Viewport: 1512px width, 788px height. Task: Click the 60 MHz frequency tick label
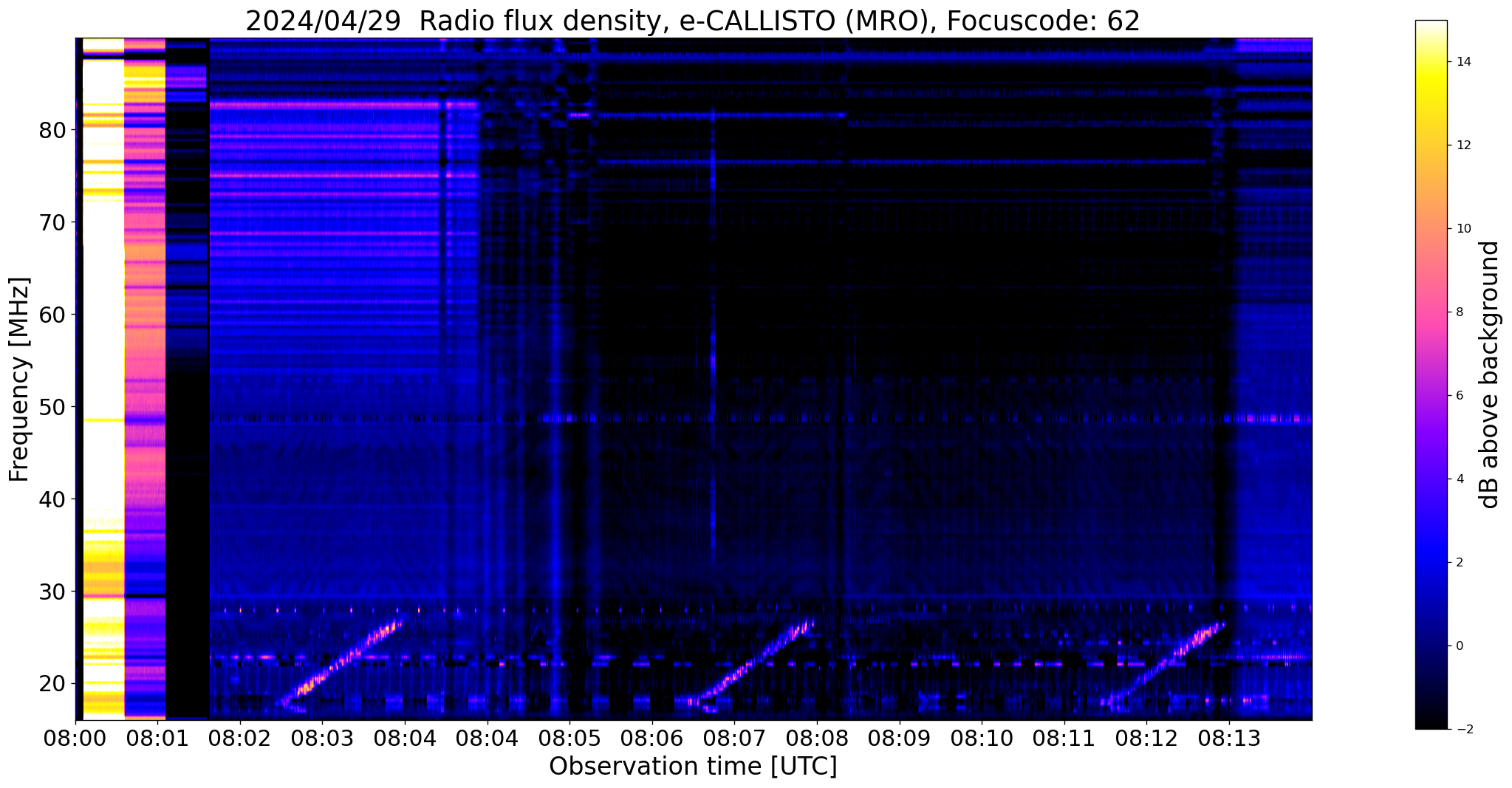pyautogui.click(x=52, y=315)
